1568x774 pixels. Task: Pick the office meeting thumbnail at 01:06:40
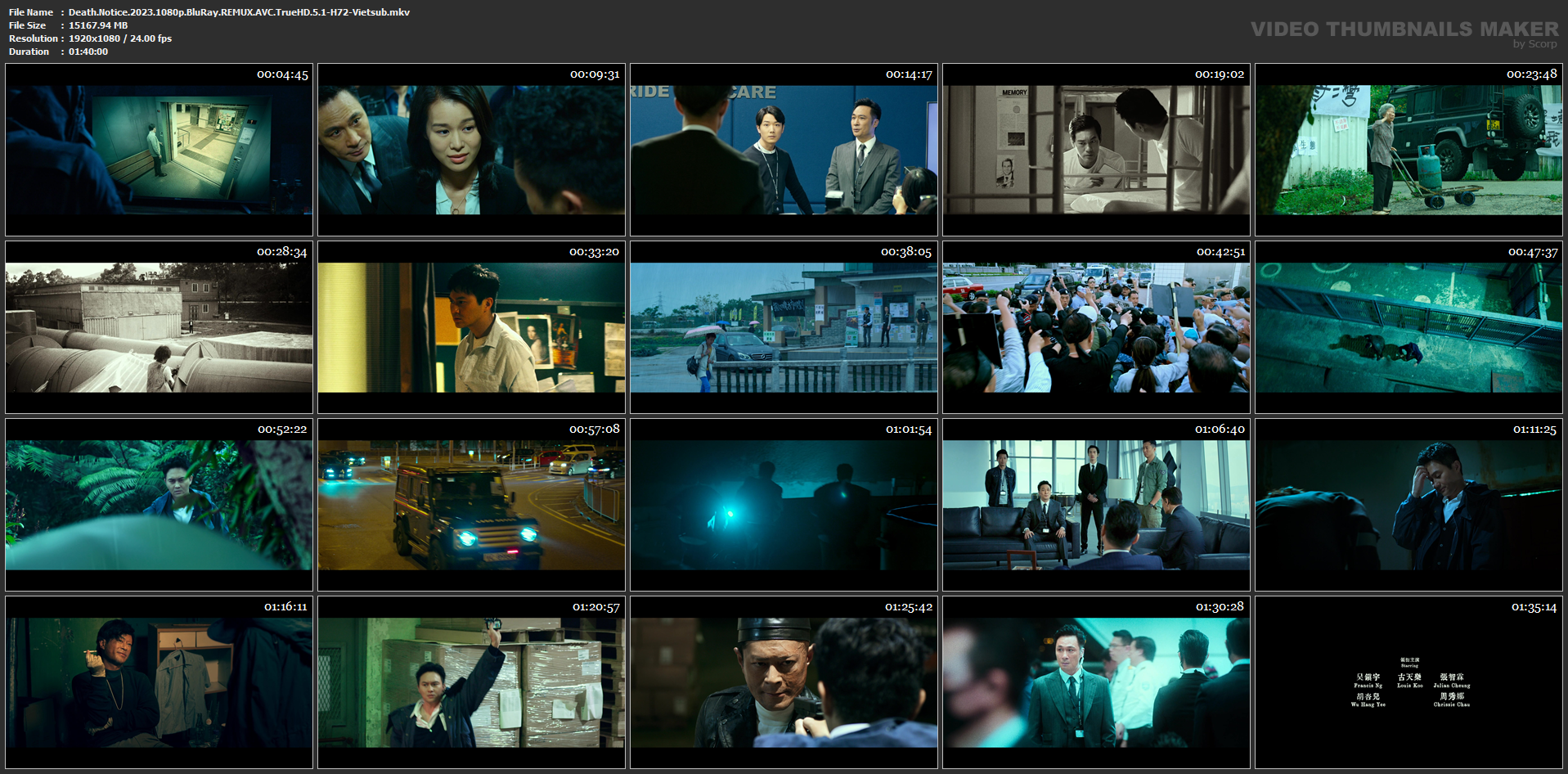1096,505
